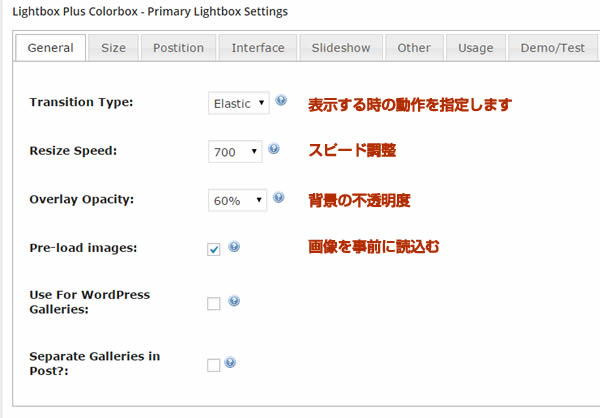
Task: Click the Overlay Opacity: label
Action: coord(82,199)
